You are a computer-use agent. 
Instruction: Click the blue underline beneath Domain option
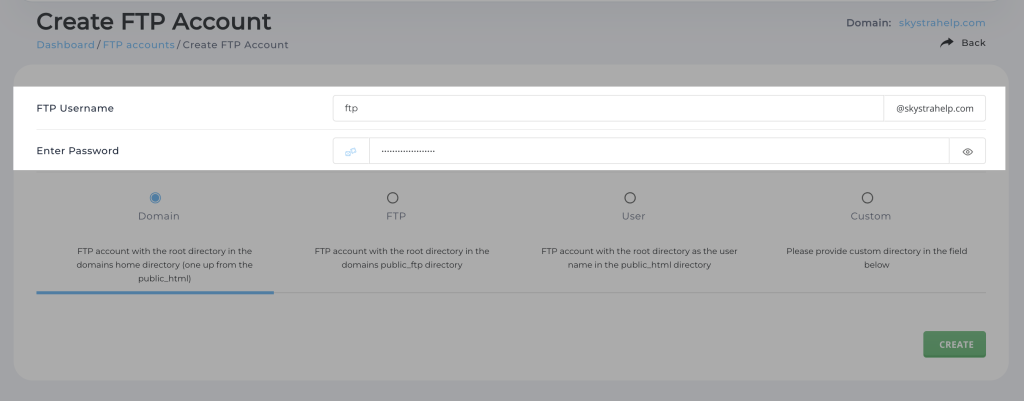click(x=155, y=292)
